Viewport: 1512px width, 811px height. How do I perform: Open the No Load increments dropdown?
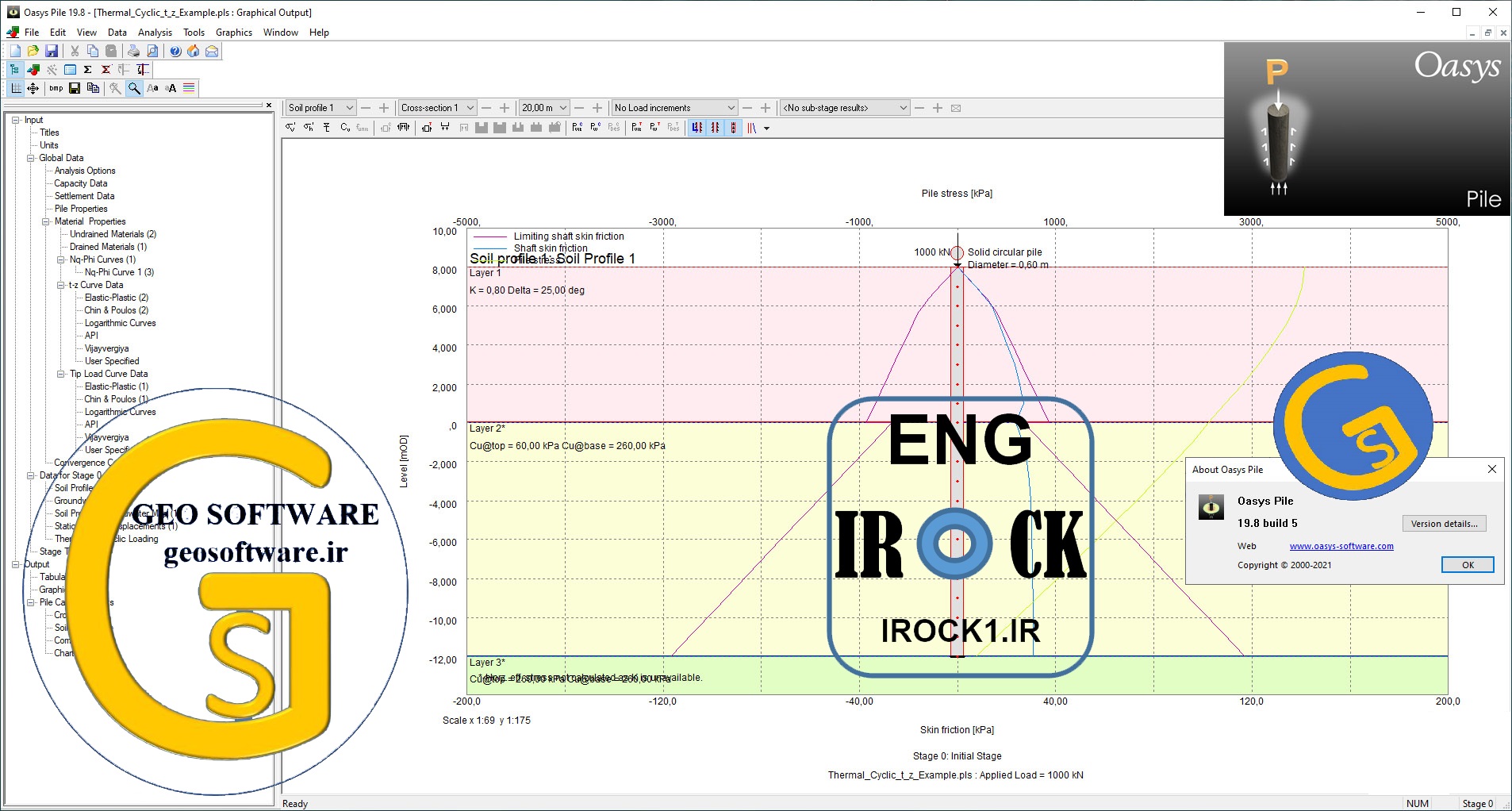(x=675, y=108)
